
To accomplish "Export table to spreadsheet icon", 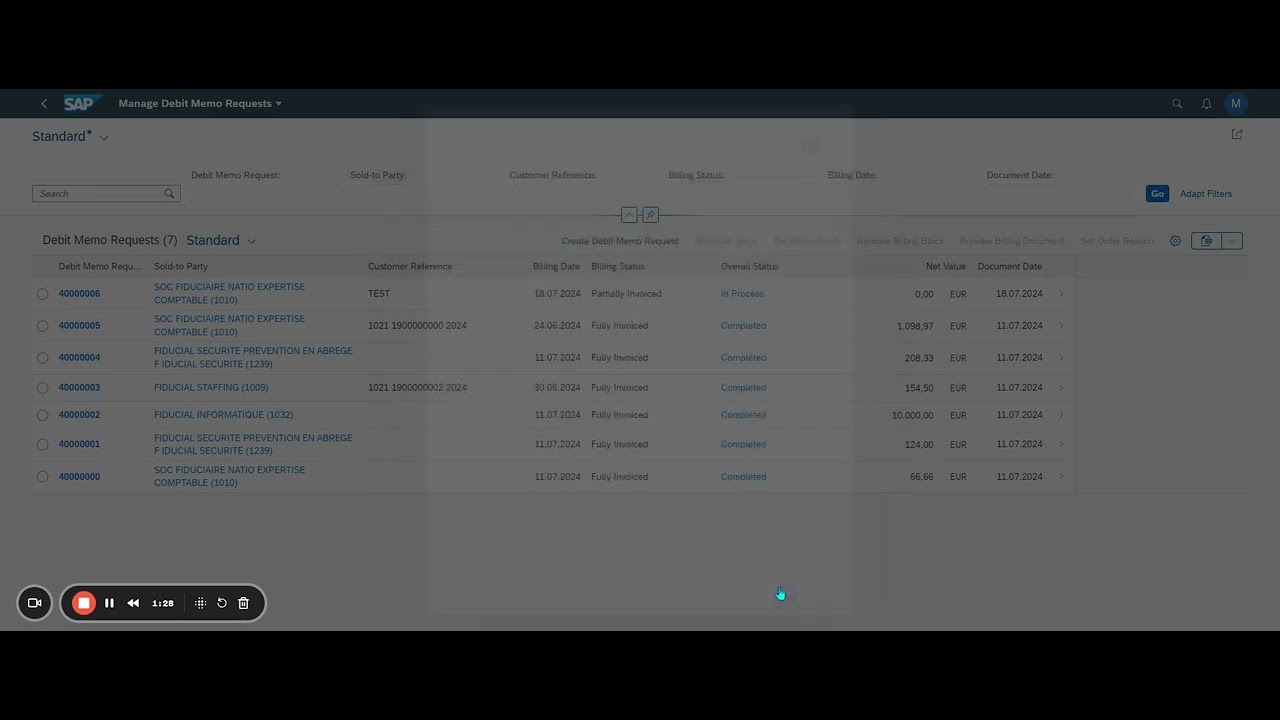I will pyautogui.click(x=1206, y=241).
